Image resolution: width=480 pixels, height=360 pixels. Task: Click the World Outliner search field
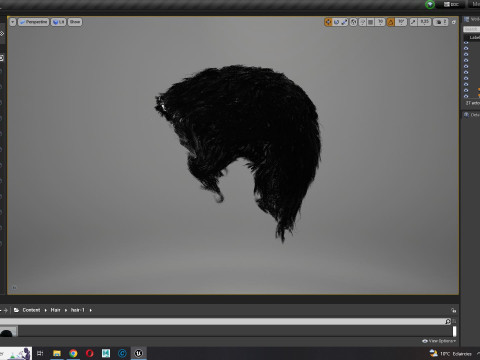[x=471, y=29]
